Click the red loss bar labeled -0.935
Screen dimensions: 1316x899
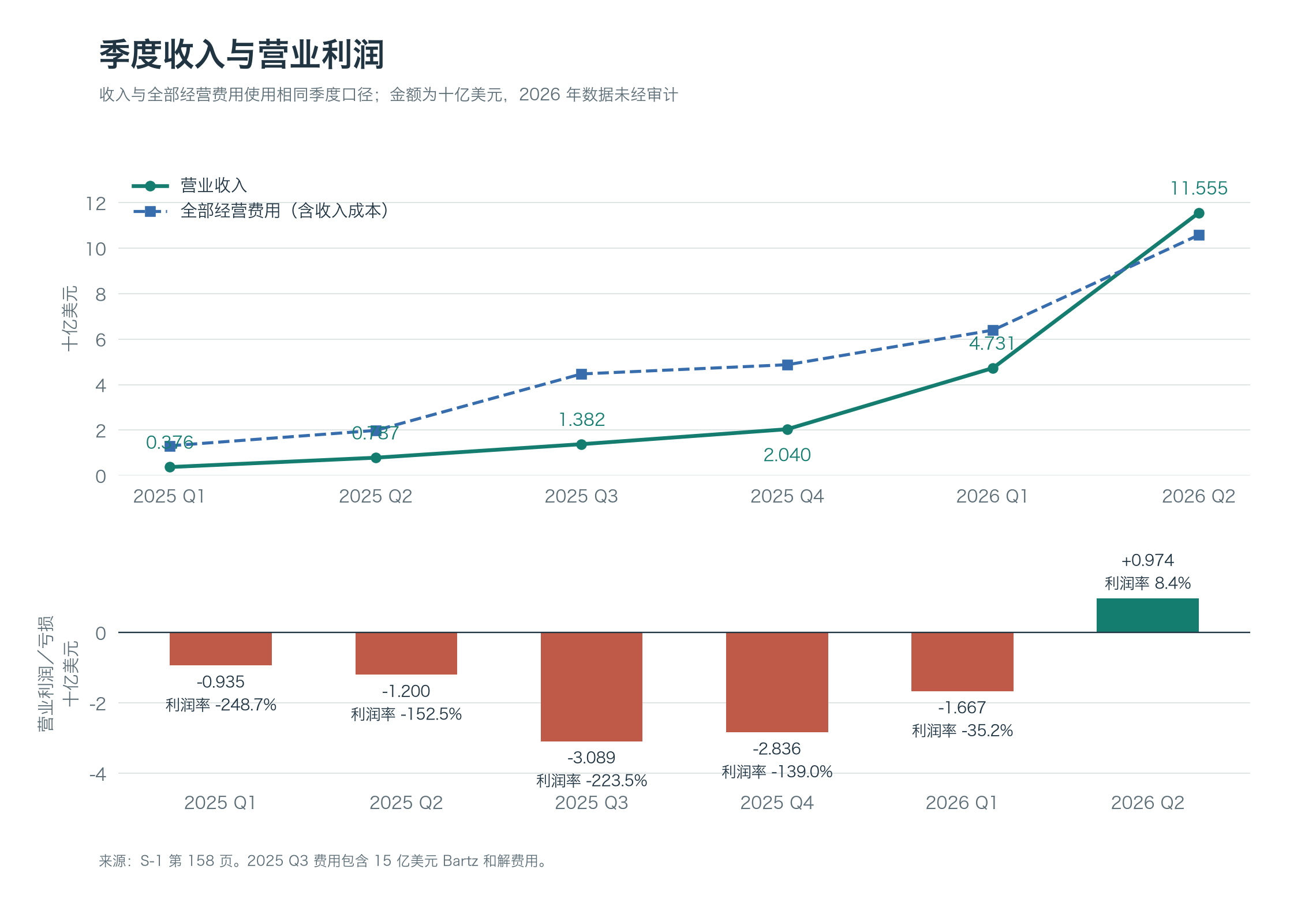(220, 649)
